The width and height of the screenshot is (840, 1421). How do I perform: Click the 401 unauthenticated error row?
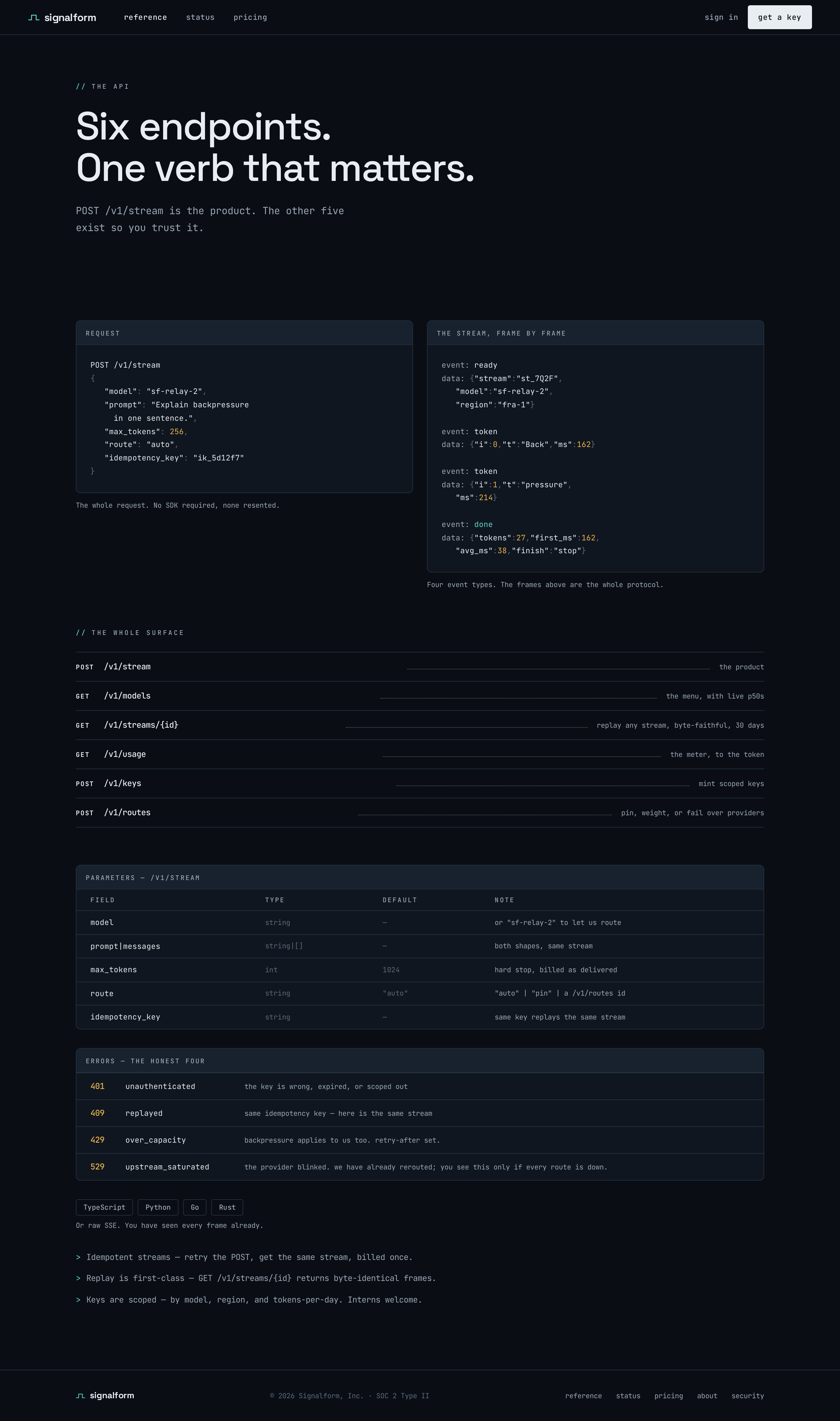419,1086
